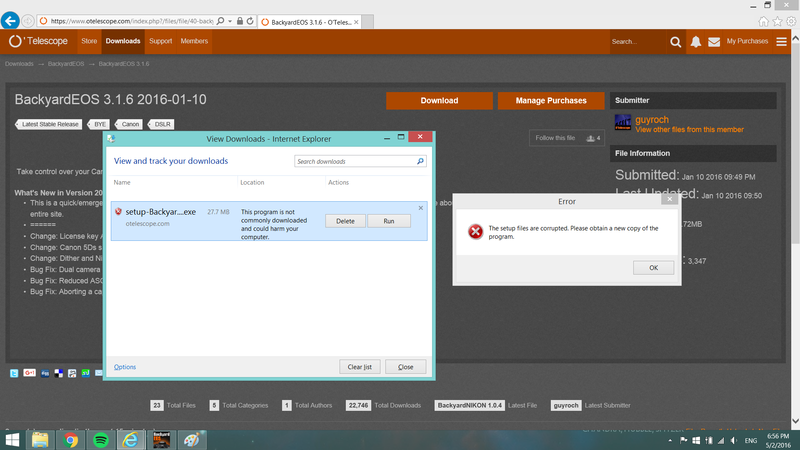
Task: Open the Options link in View Downloads
Action: tap(125, 367)
